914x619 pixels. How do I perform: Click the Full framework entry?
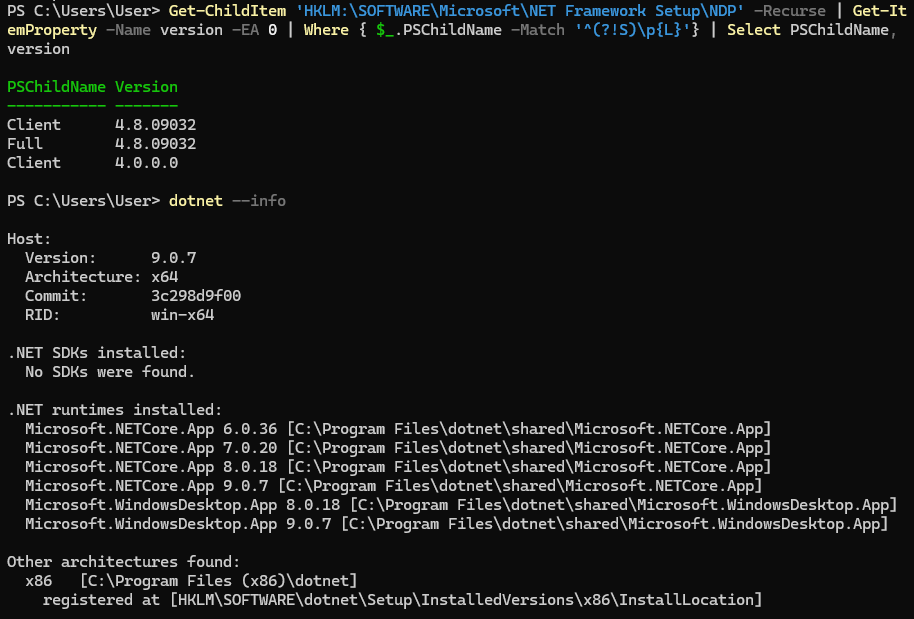point(26,143)
